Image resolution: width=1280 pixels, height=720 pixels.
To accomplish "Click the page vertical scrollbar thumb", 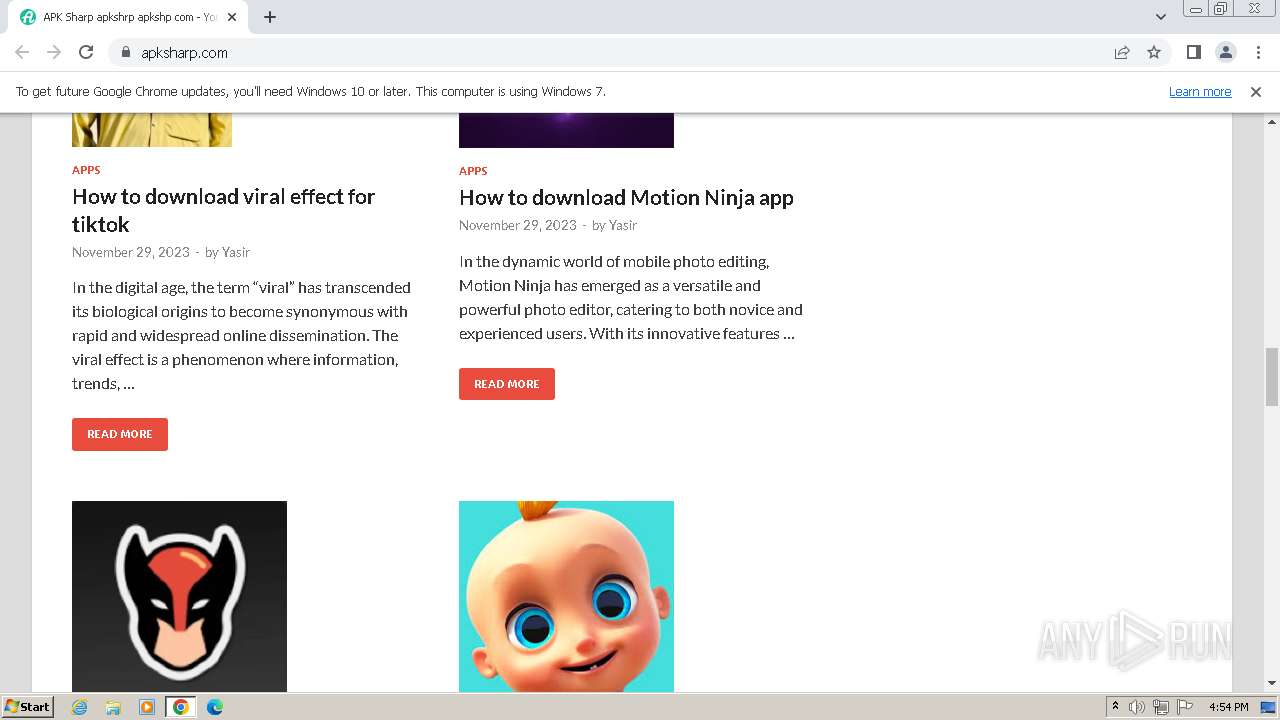I will [1272, 377].
